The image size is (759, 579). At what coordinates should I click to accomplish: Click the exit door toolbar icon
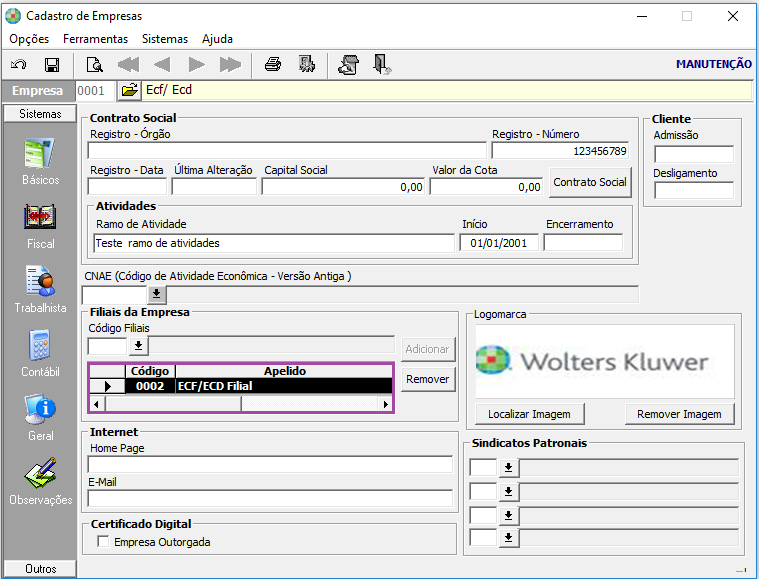[x=382, y=64]
